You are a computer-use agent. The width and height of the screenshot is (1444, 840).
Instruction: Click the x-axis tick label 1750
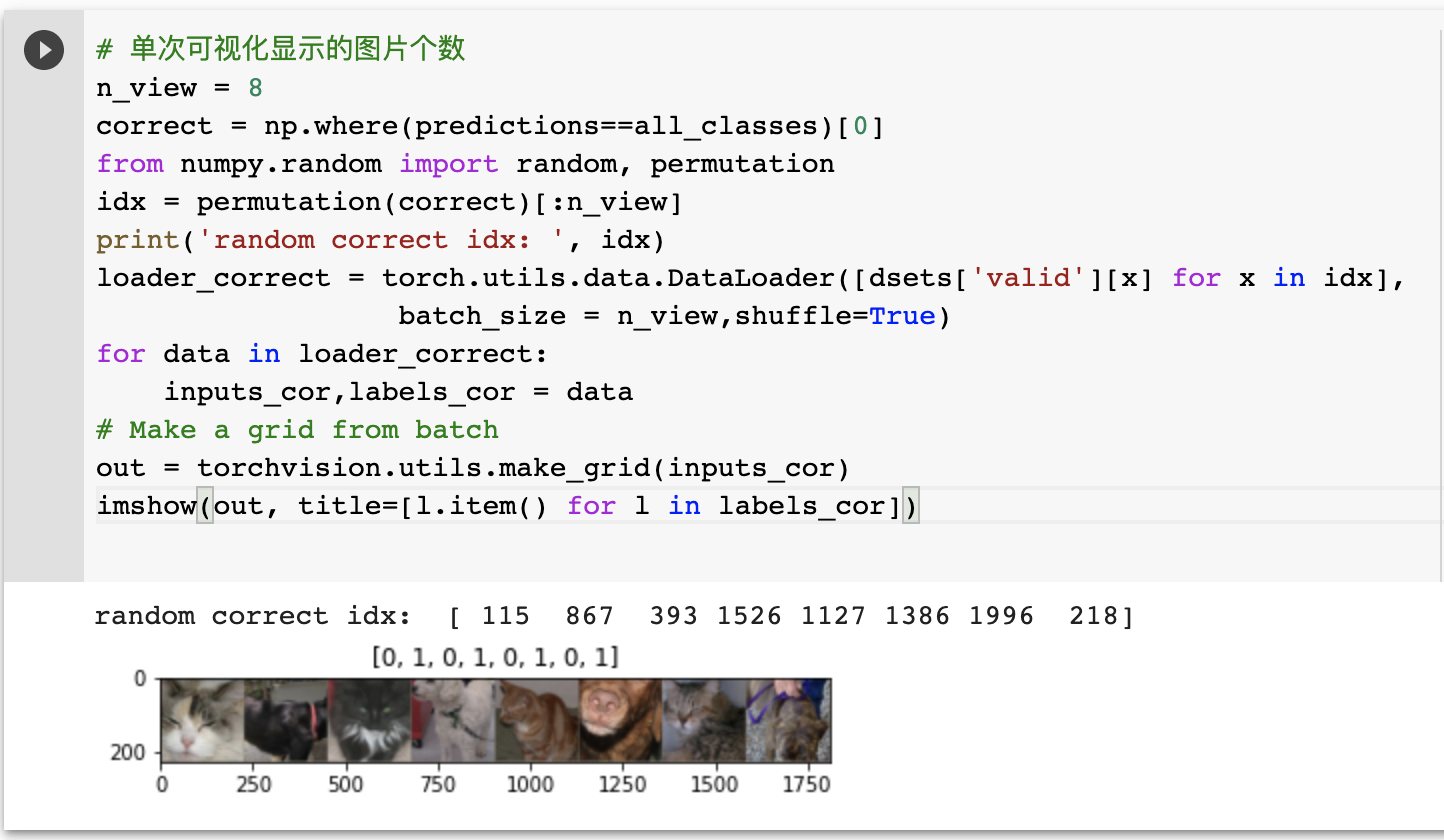pyautogui.click(x=806, y=784)
